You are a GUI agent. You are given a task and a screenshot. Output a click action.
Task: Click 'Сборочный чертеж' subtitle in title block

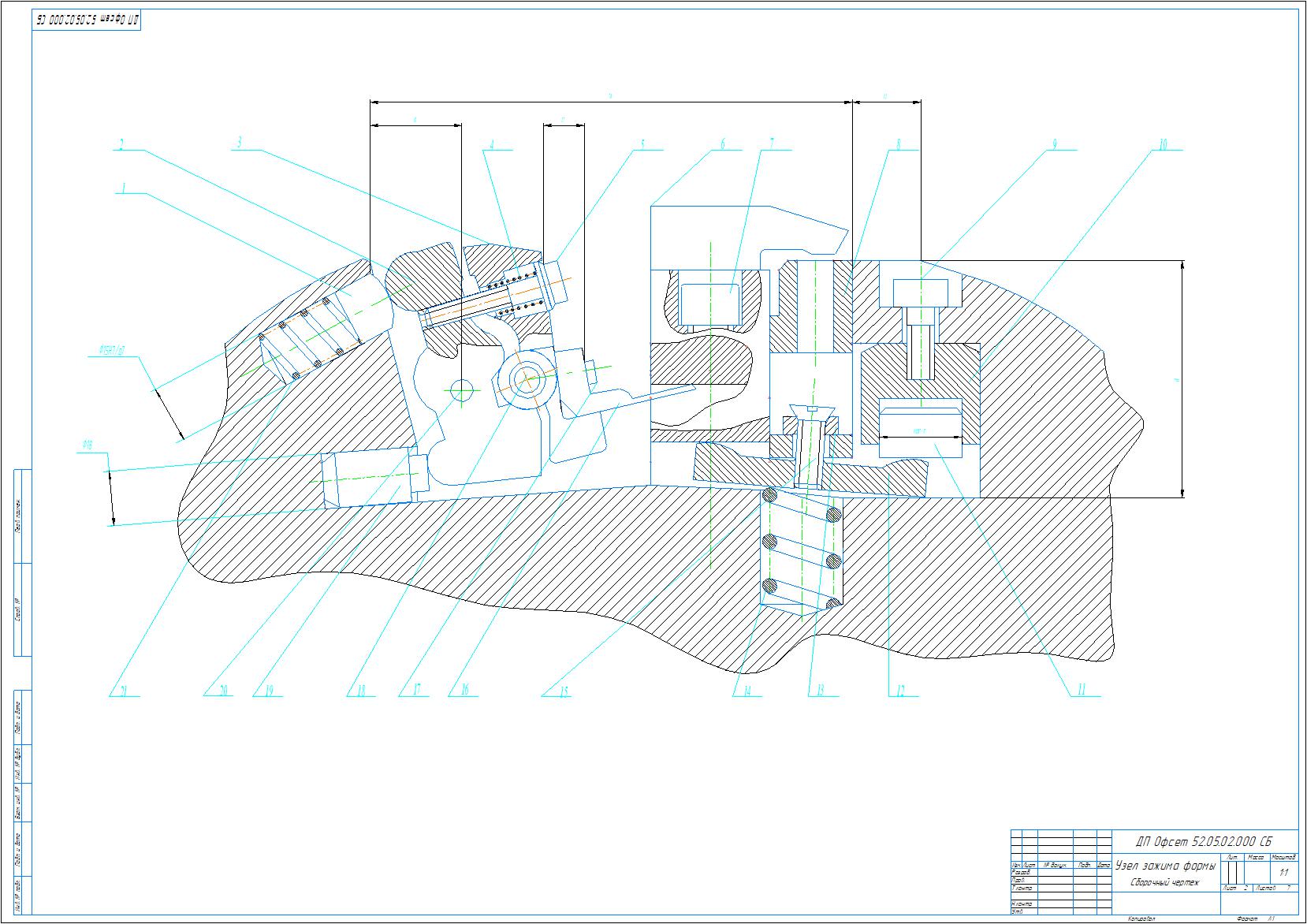[x=1164, y=882]
